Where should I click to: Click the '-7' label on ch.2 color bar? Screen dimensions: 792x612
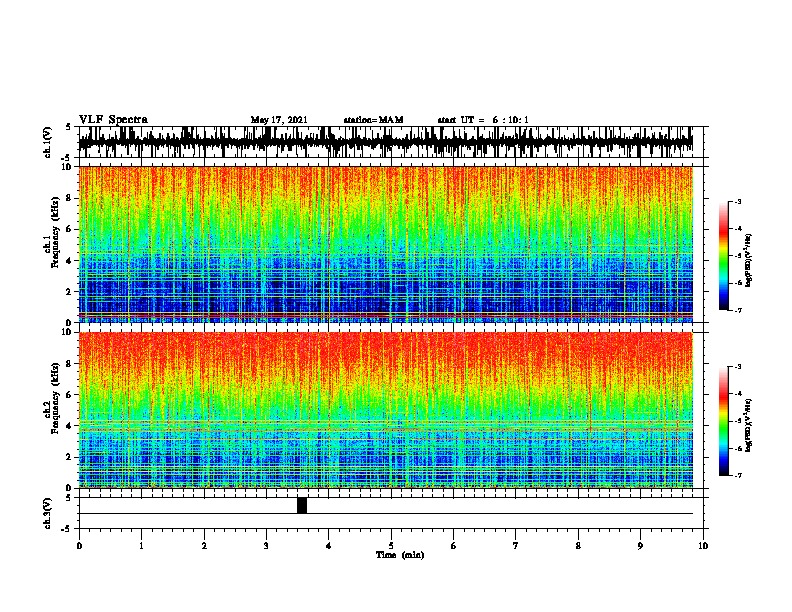click(x=738, y=476)
